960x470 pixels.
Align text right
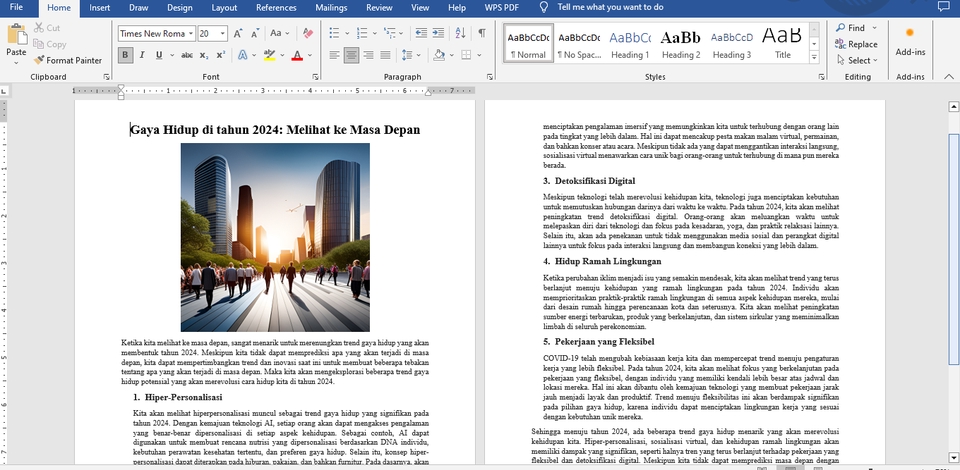coord(368,55)
